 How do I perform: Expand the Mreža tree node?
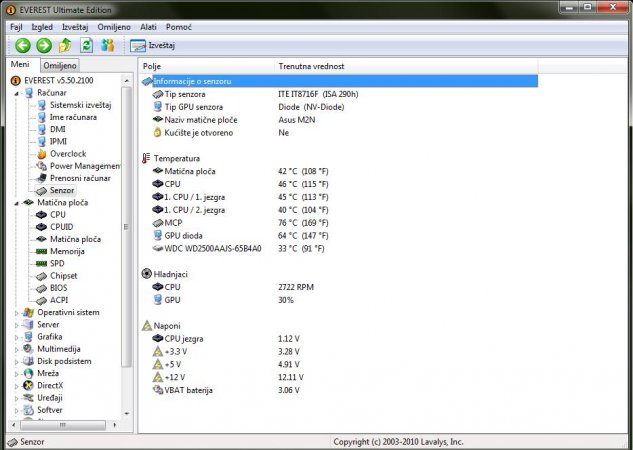[17, 374]
